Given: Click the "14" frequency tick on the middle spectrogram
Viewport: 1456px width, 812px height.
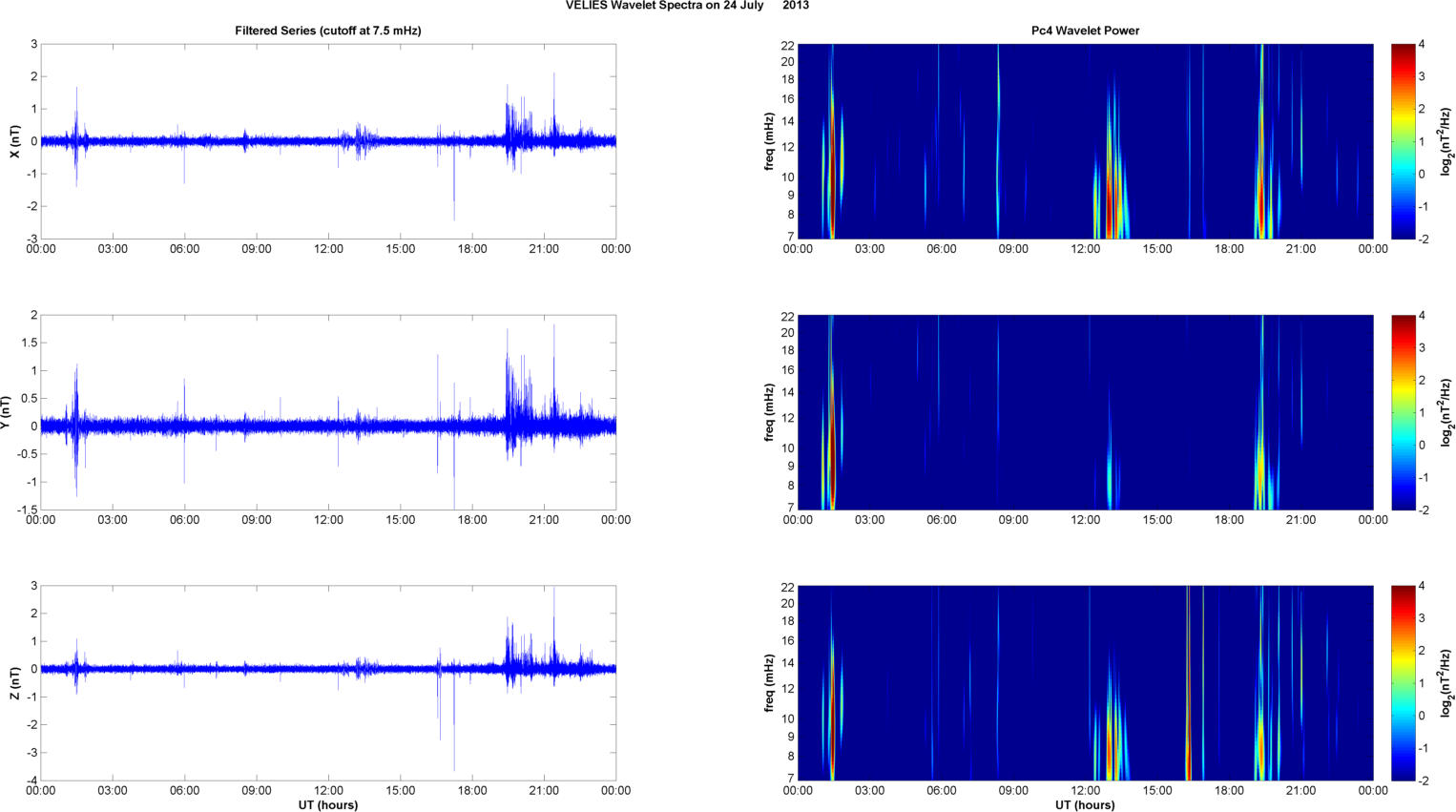Looking at the screenshot, I should tap(787, 392).
